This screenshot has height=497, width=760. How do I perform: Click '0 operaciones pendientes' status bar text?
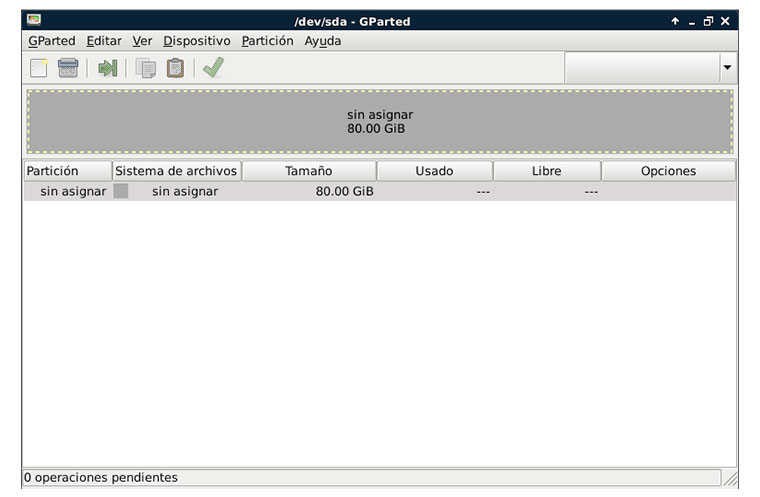(101, 478)
